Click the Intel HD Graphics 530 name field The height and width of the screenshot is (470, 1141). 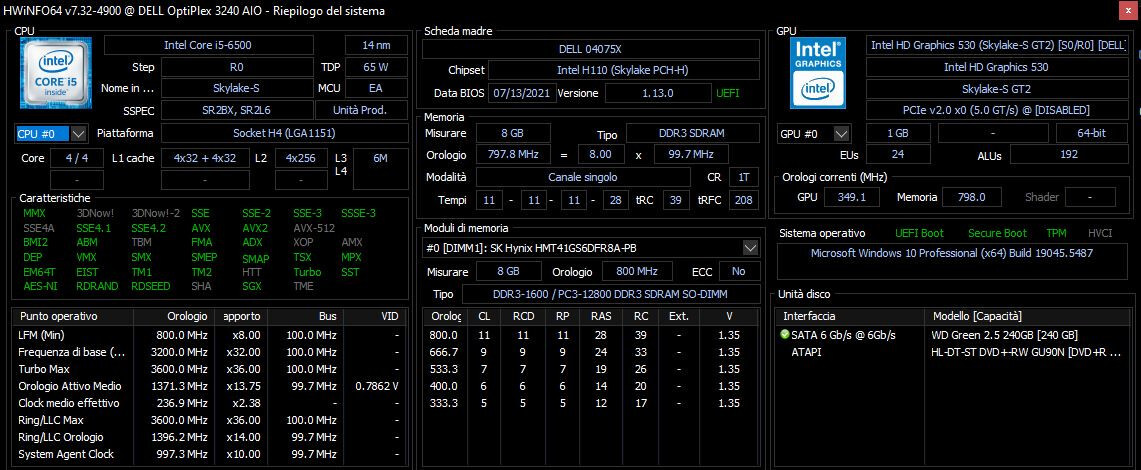(996, 67)
